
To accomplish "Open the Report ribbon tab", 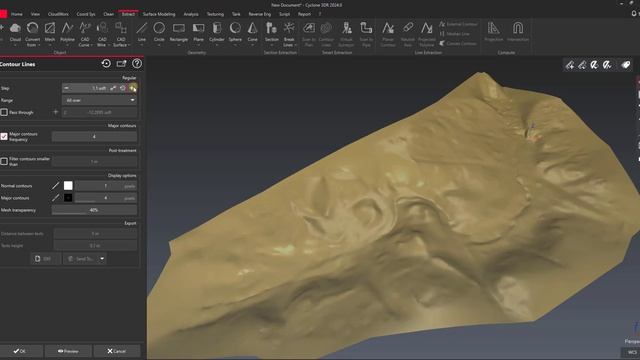I will coord(304,14).
